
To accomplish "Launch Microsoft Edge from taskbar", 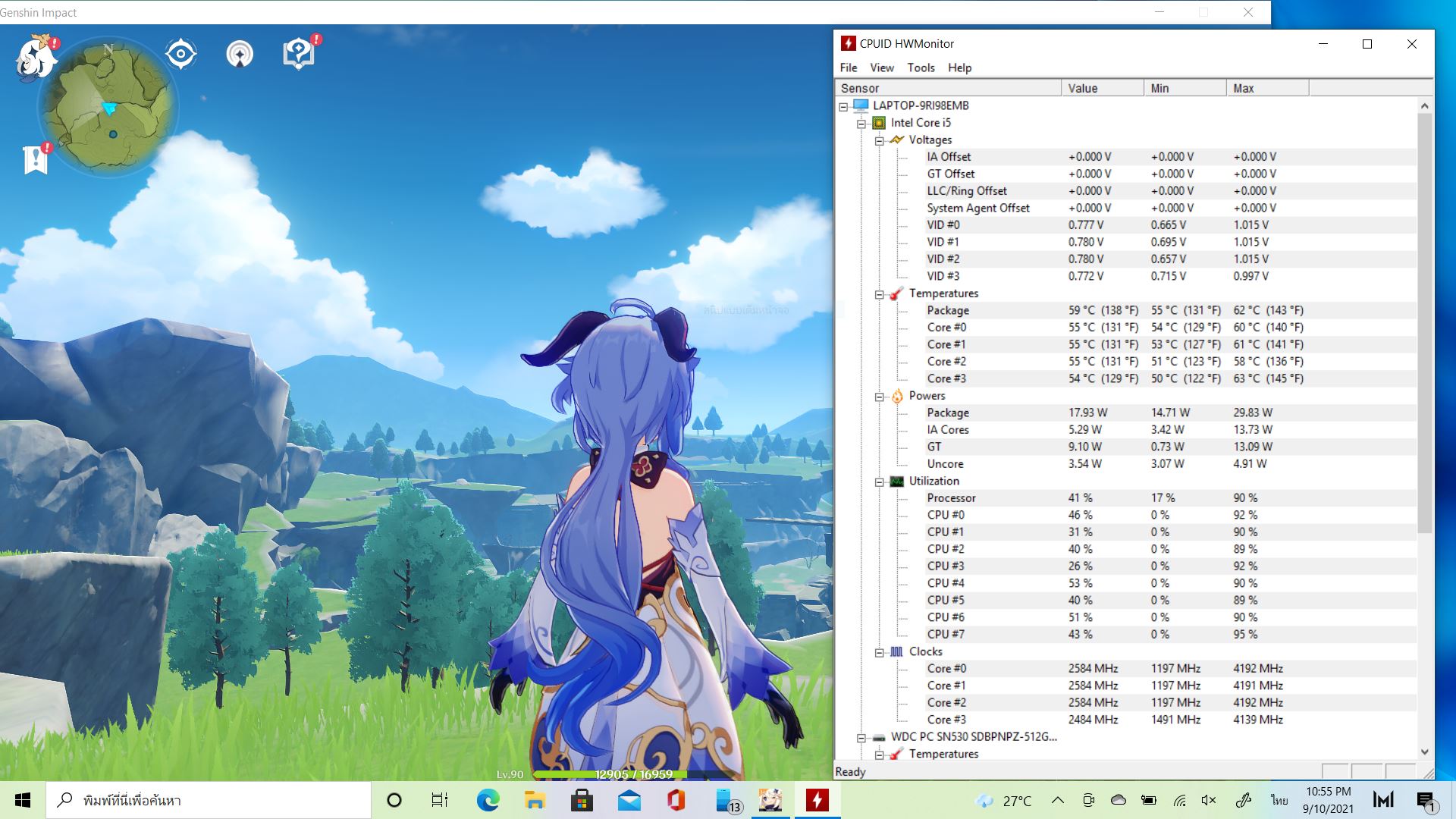I will [x=488, y=800].
